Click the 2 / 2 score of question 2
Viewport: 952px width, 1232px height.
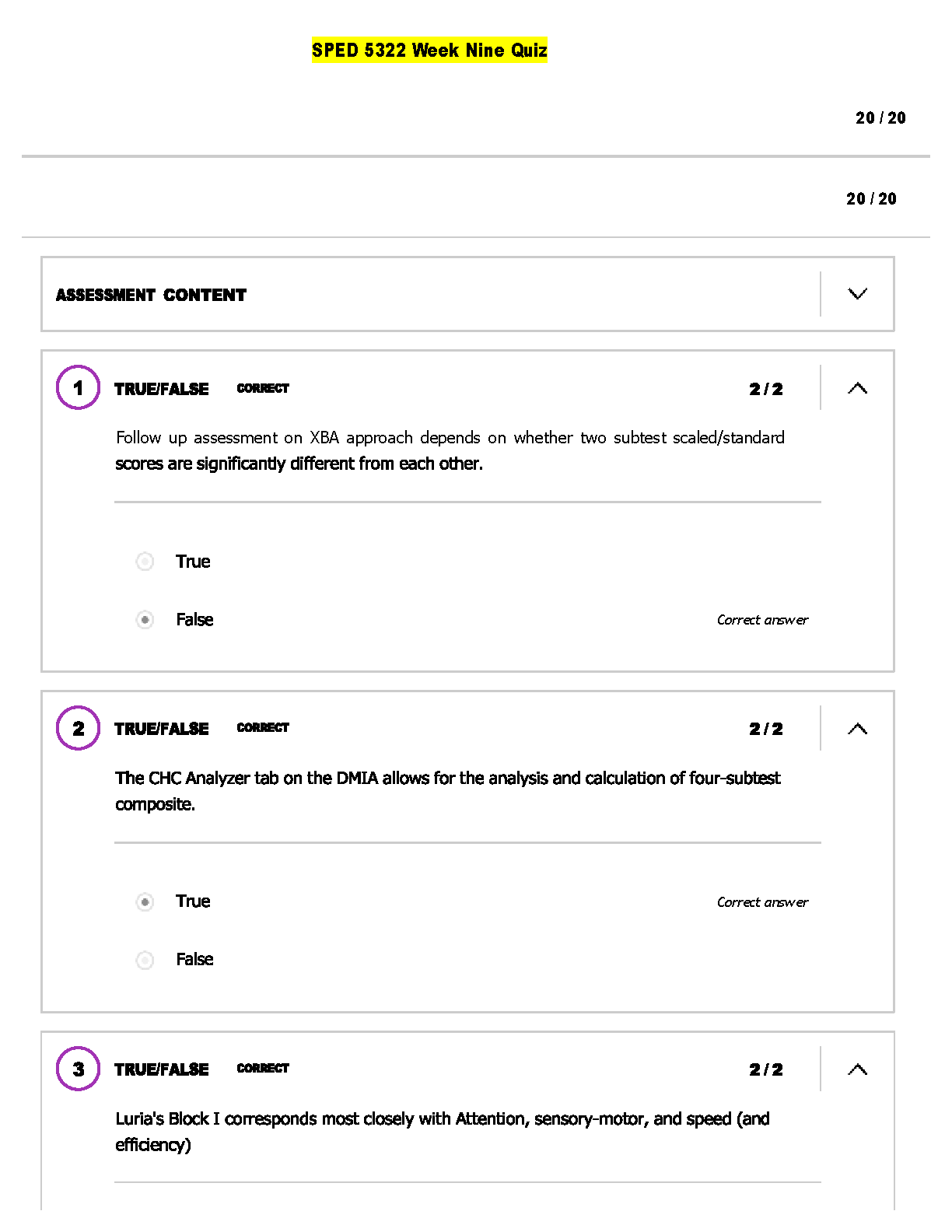766,730
